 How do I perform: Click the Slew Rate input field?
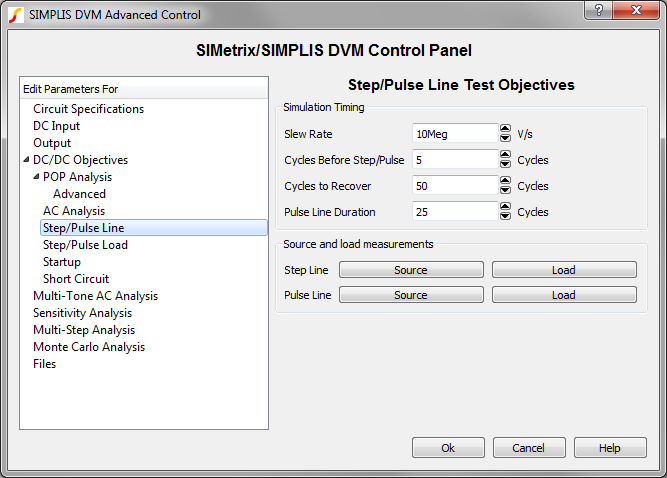pos(454,134)
